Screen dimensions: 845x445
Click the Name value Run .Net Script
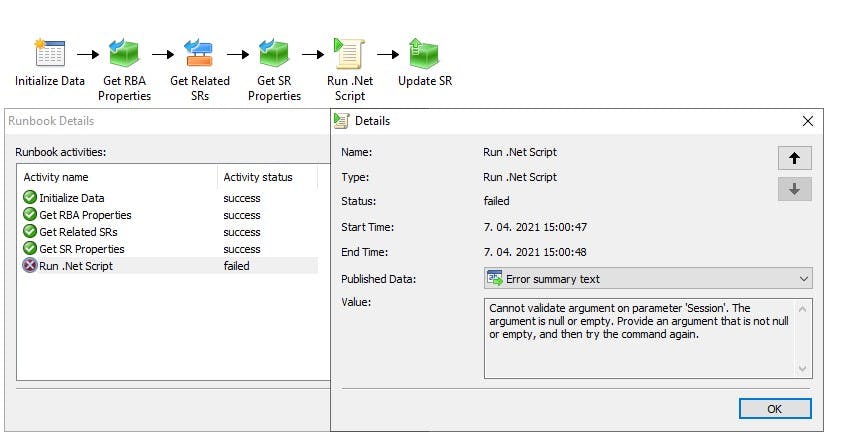pyautogui.click(x=520, y=152)
